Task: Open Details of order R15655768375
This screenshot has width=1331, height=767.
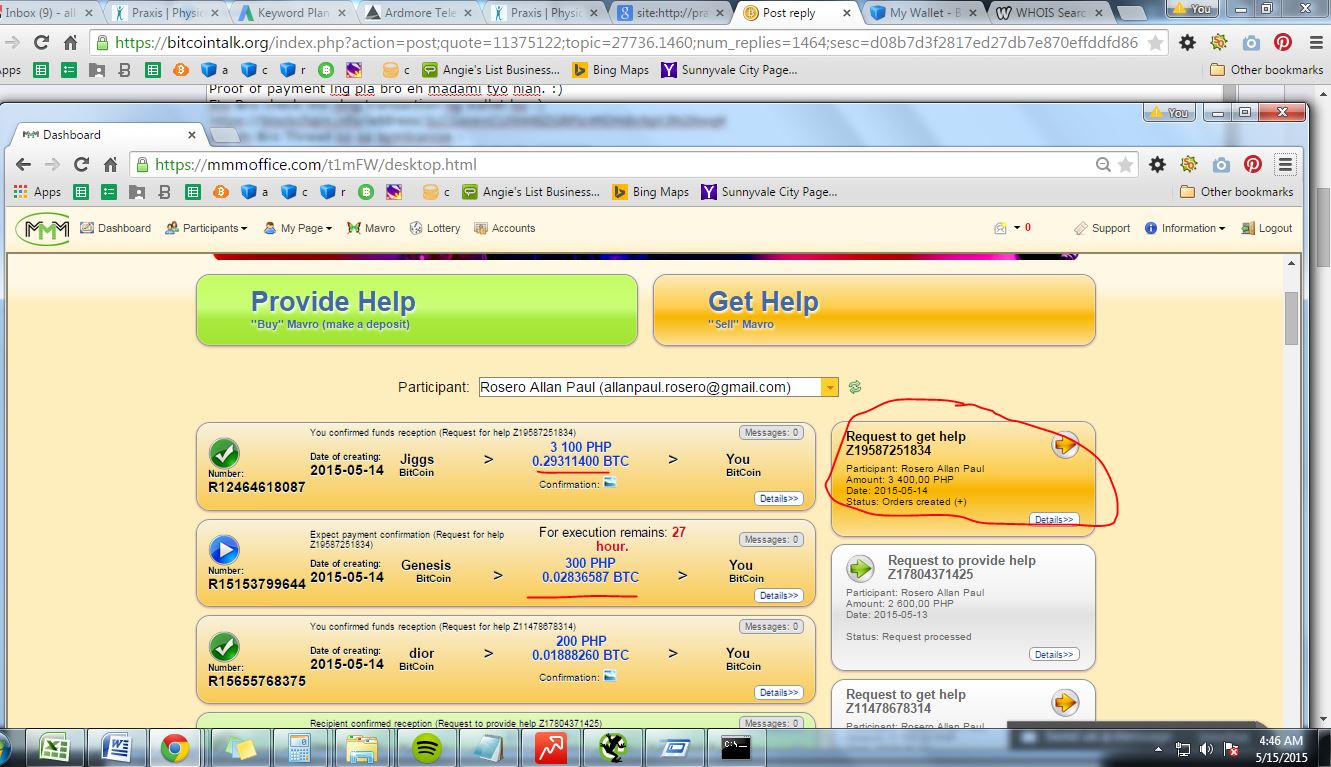Action: tap(778, 692)
